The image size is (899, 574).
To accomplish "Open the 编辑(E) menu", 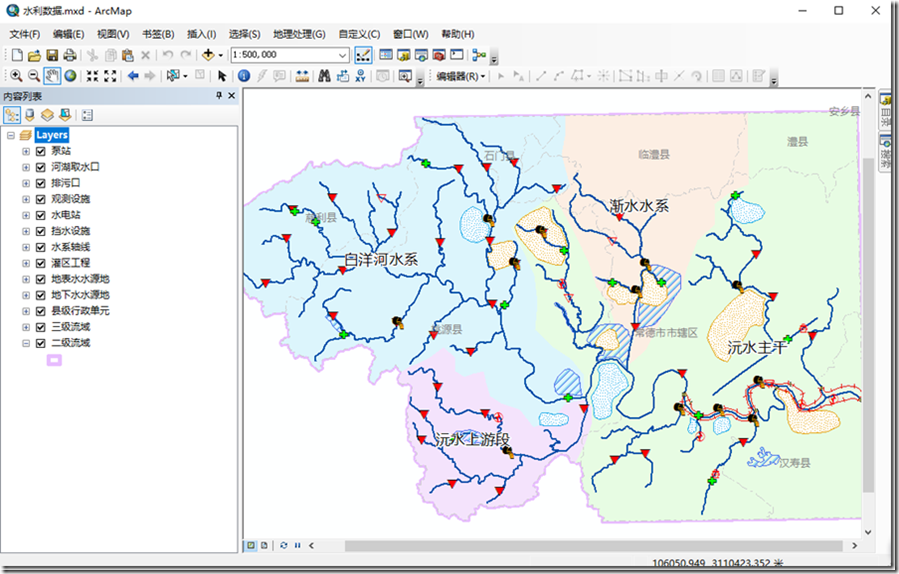I will [68, 34].
